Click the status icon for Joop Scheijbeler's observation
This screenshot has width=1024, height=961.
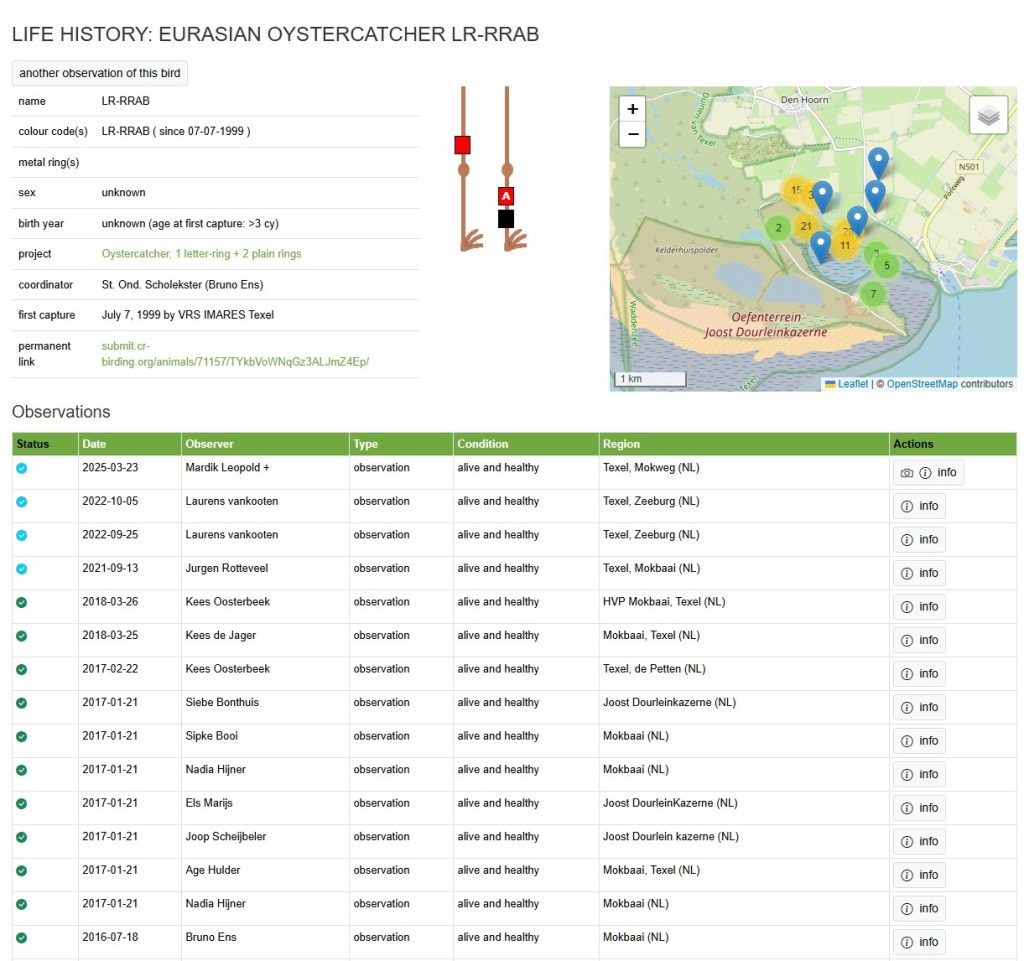[22, 837]
